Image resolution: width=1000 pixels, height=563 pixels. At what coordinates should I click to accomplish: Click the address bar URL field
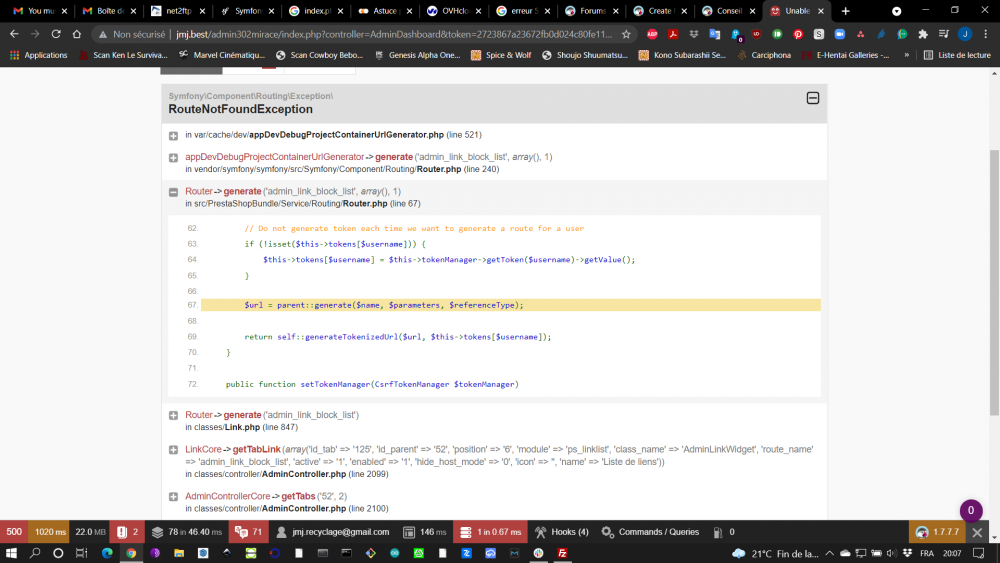394,34
